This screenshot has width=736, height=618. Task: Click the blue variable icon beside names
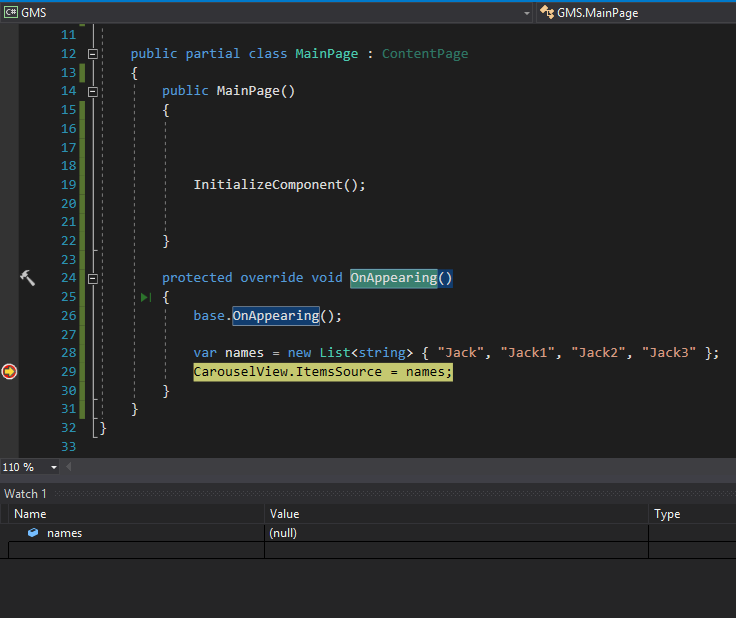(33, 533)
